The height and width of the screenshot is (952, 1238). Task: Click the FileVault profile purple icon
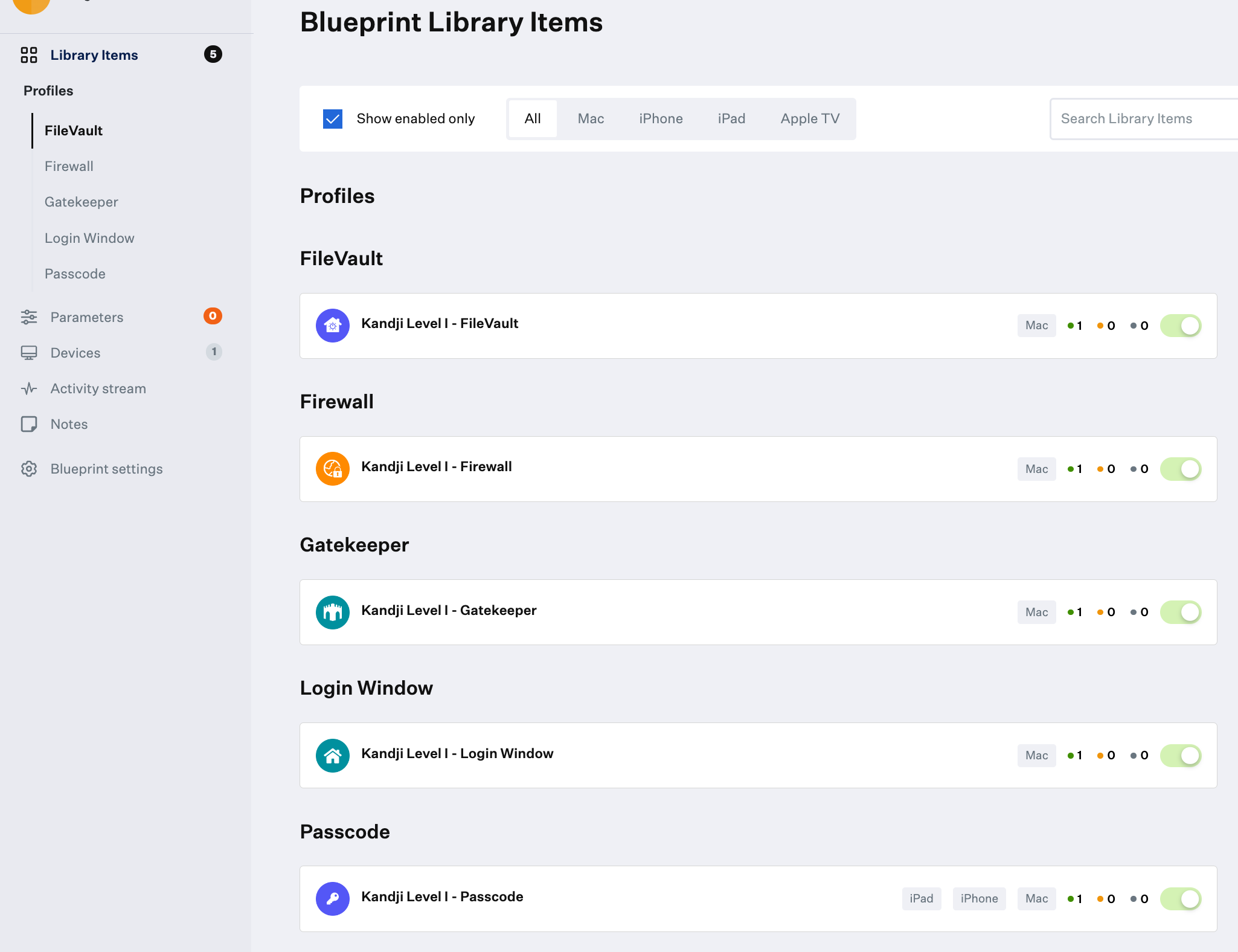(x=333, y=326)
